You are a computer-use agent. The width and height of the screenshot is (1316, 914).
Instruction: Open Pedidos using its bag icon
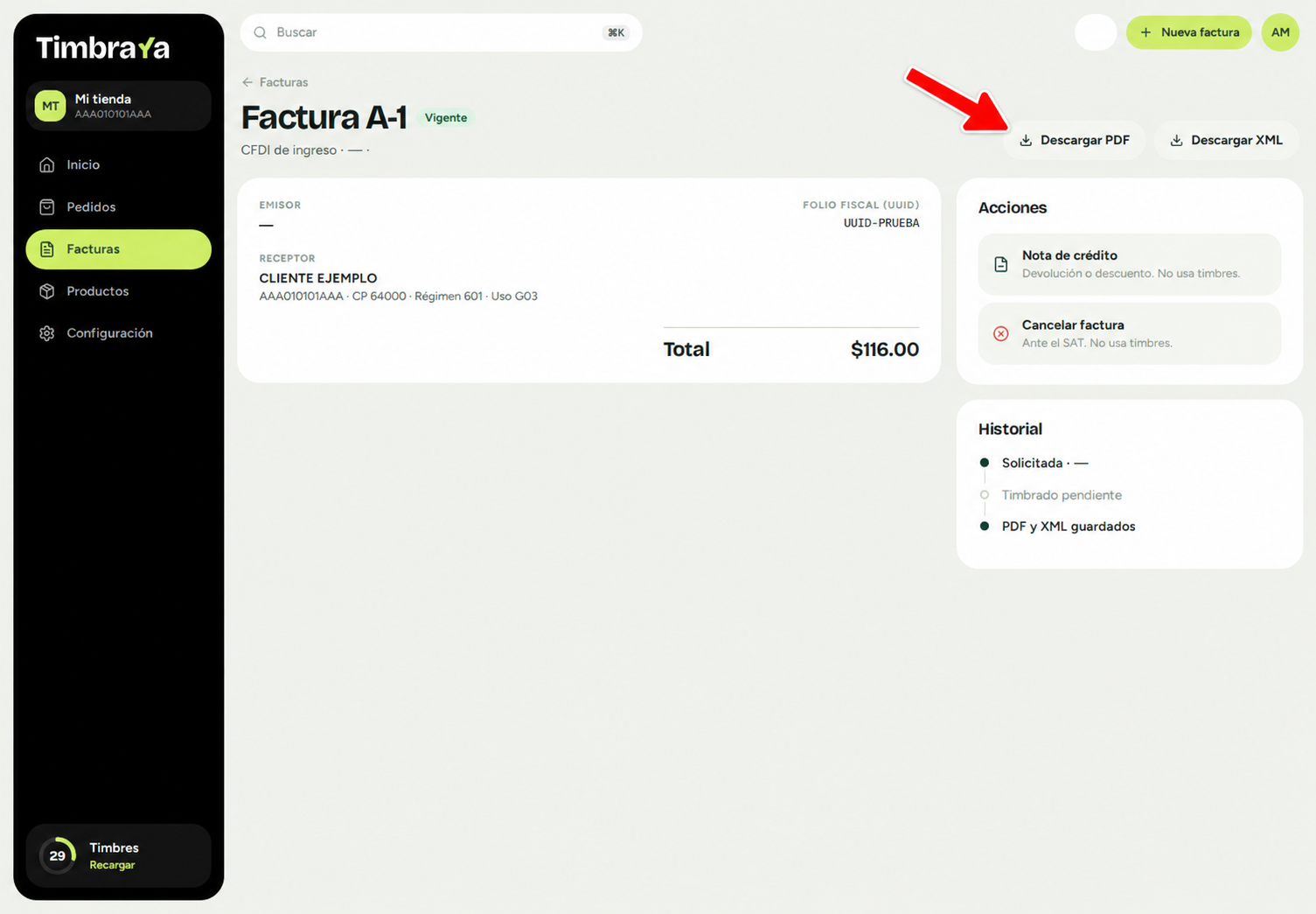coord(47,206)
